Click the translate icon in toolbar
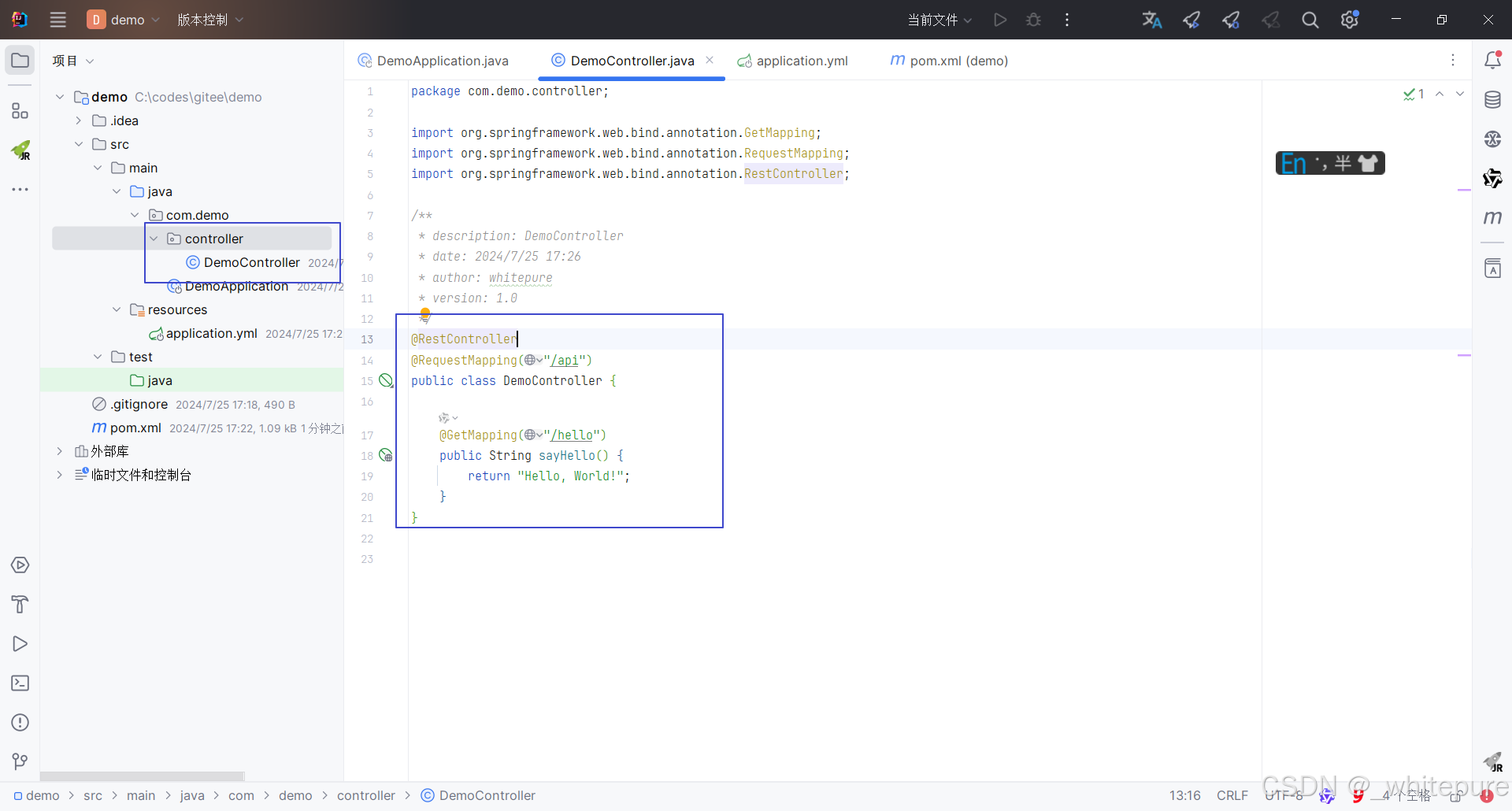Image resolution: width=1512 pixels, height=811 pixels. (x=1152, y=20)
